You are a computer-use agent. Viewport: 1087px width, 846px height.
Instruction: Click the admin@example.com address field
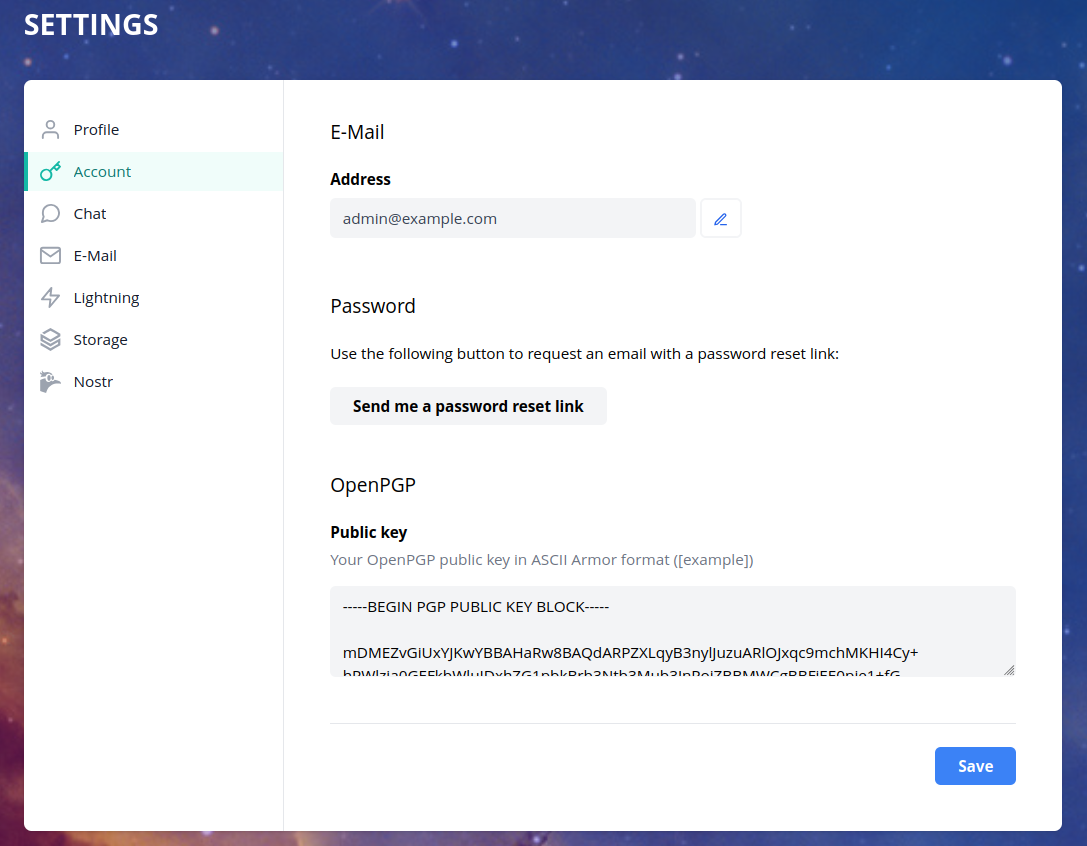point(512,218)
